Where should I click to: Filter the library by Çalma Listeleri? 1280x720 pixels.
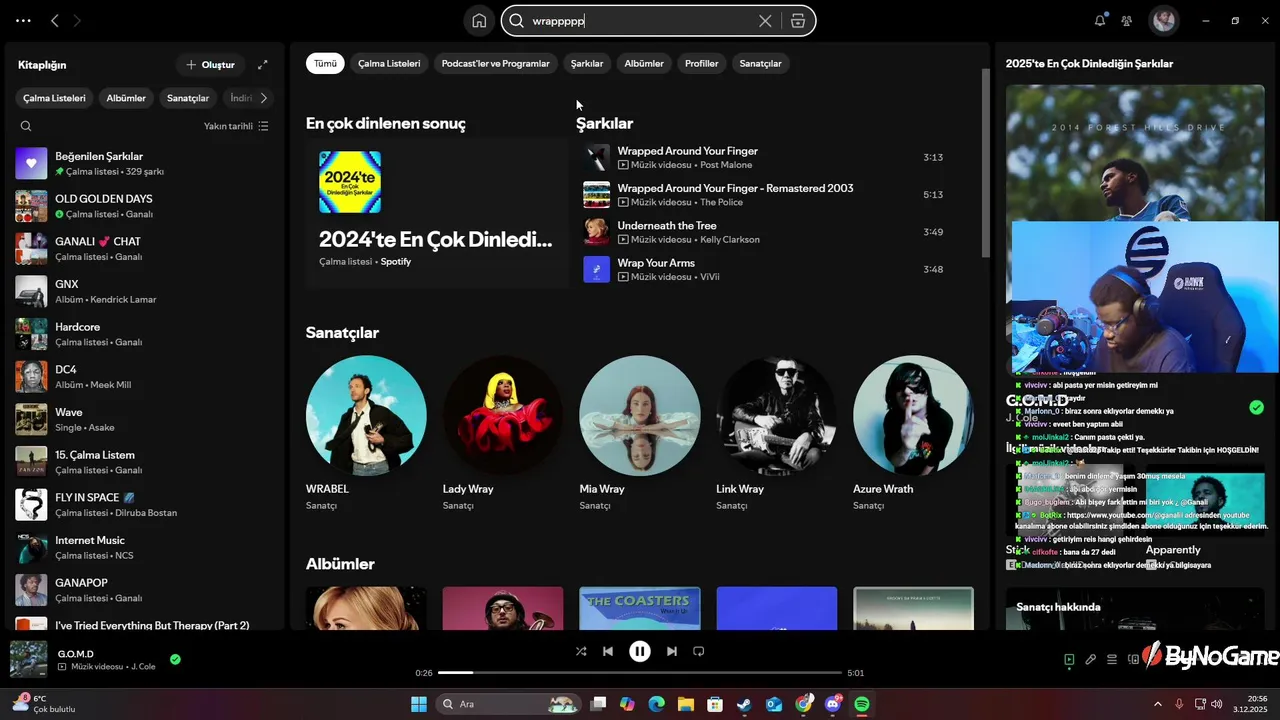(55, 98)
